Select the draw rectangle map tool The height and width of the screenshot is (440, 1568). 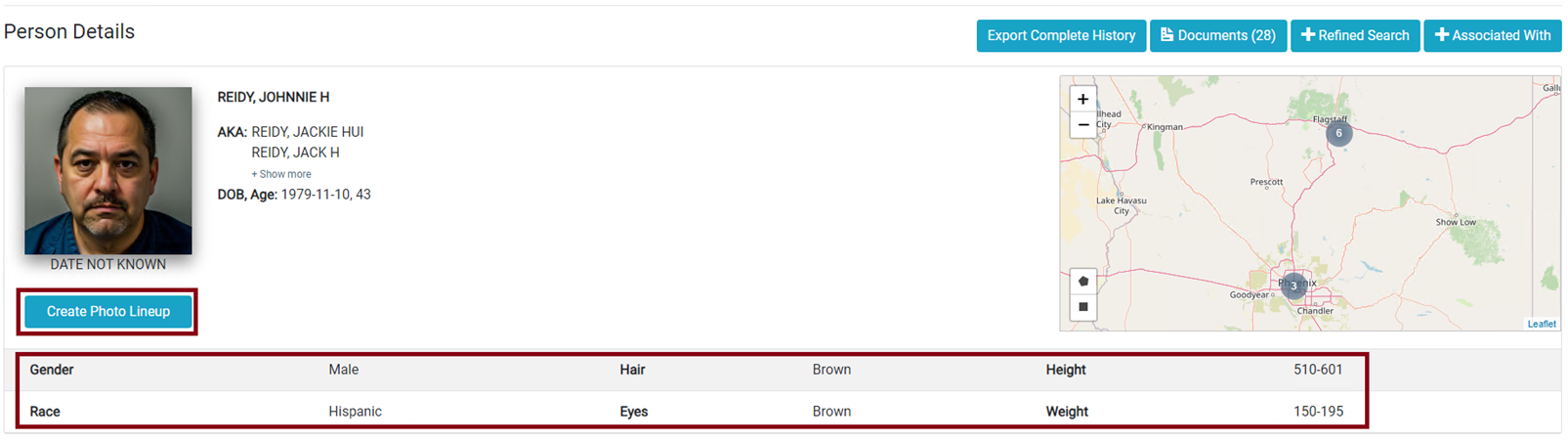[1082, 307]
